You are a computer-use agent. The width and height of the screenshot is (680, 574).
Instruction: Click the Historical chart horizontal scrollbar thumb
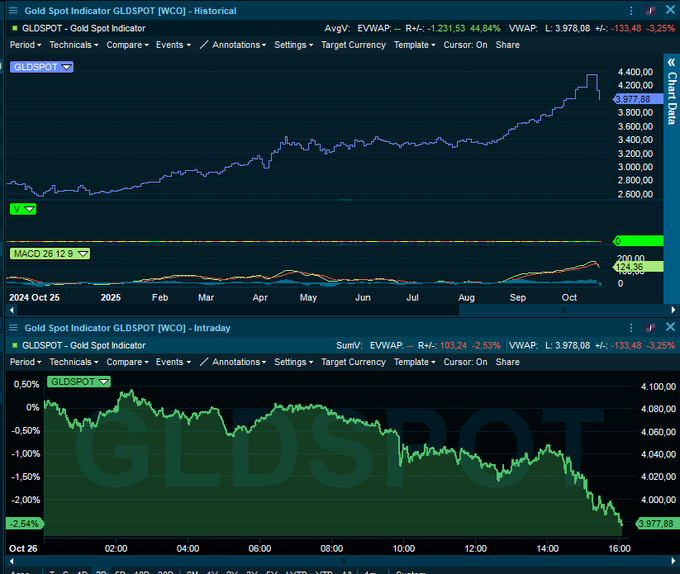(563, 310)
